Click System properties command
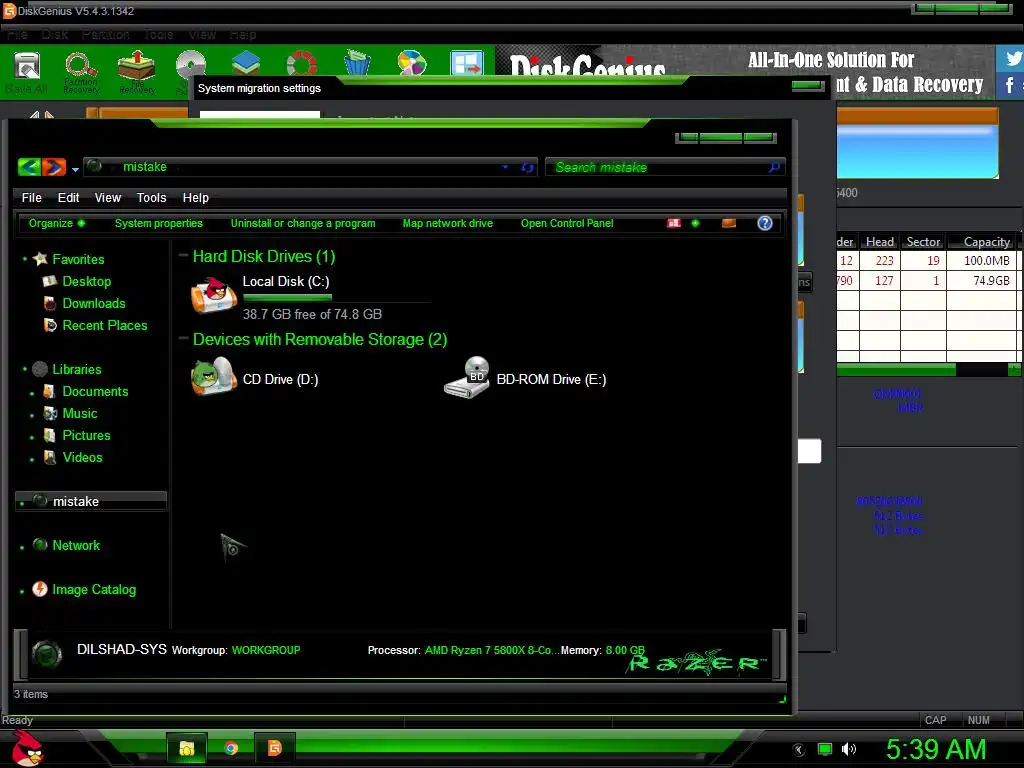Screen dimensions: 1024x768 (159, 223)
